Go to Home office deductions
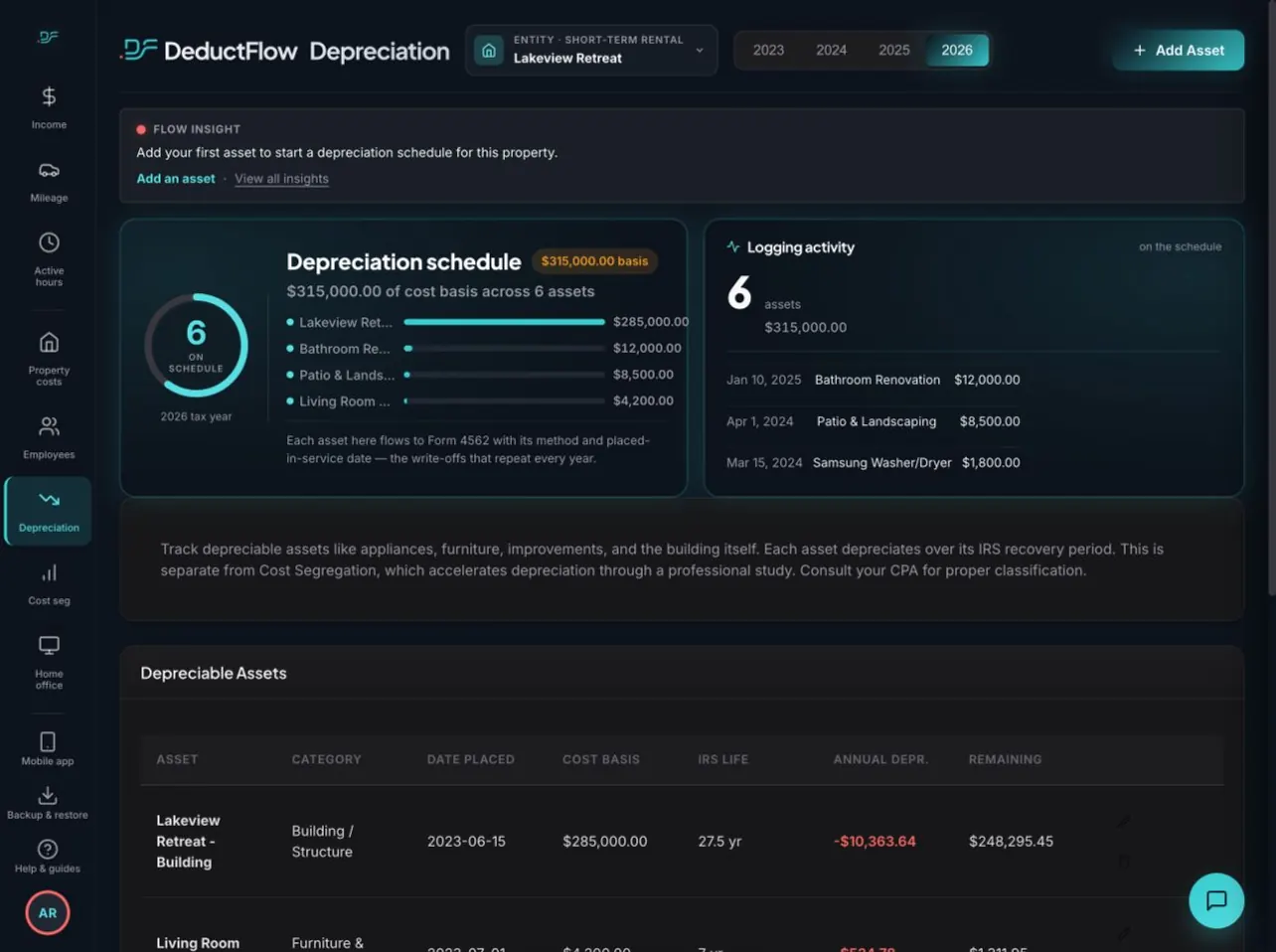The height and width of the screenshot is (952, 1276). click(49, 661)
